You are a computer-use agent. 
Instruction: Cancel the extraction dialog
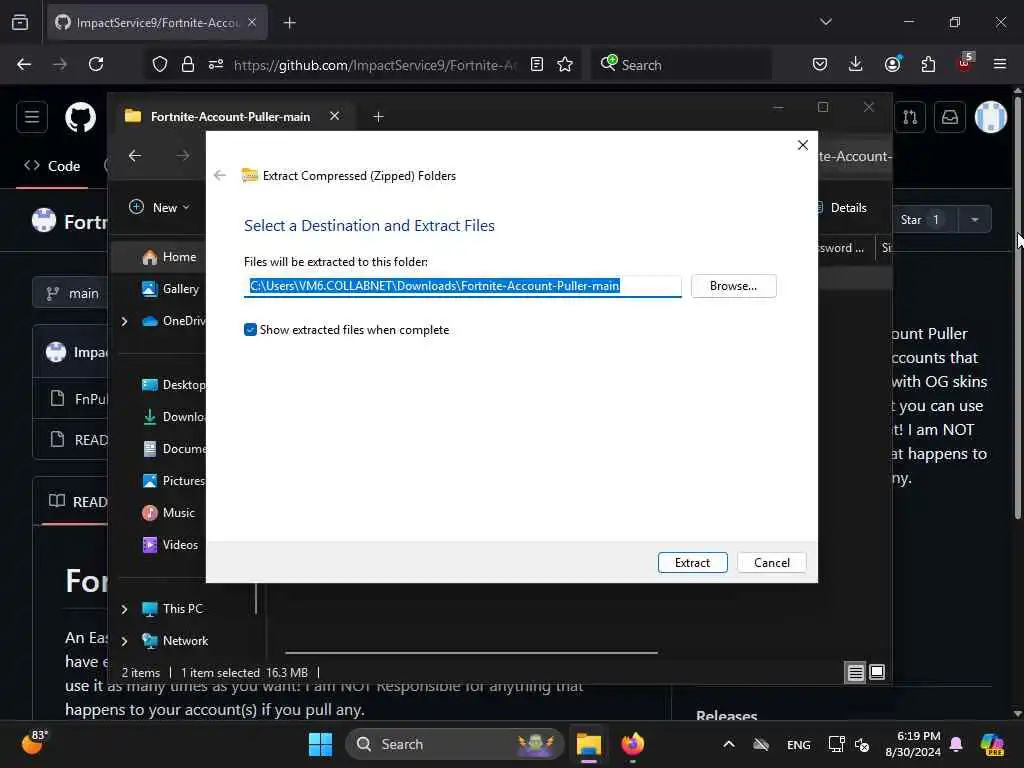771,562
